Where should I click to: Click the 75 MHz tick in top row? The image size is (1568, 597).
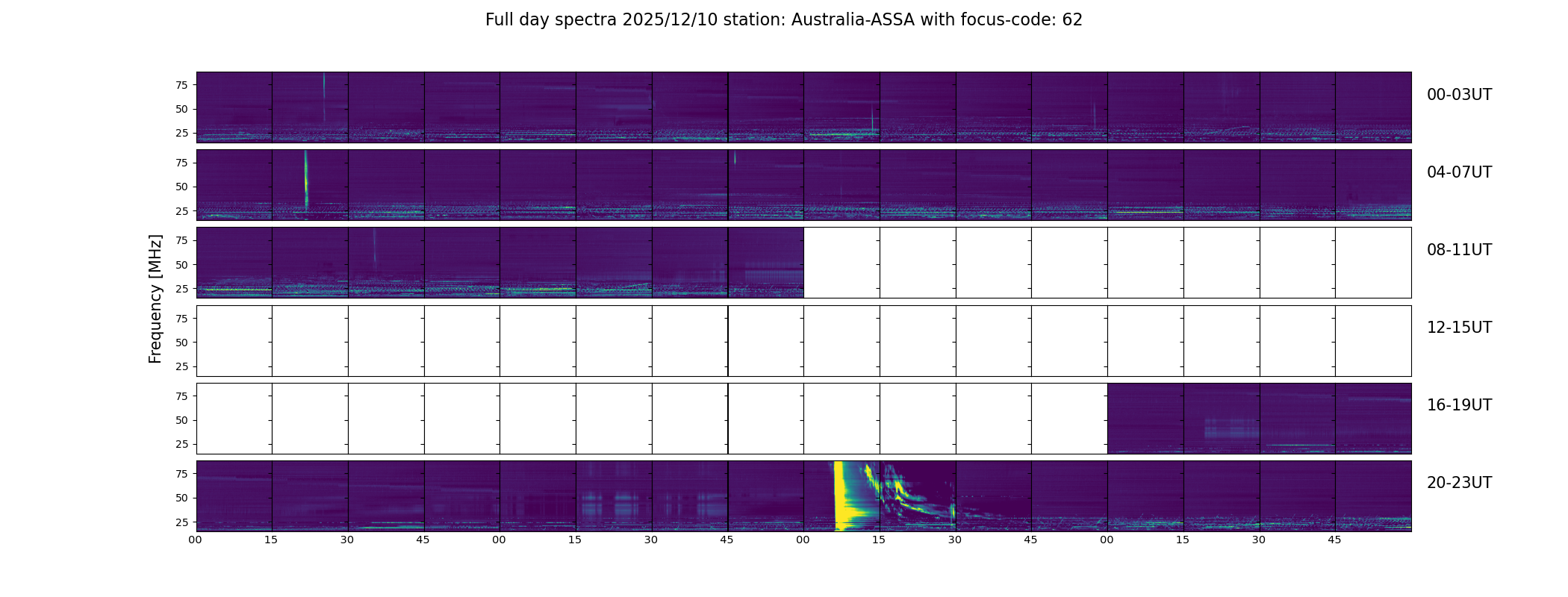click(x=181, y=85)
